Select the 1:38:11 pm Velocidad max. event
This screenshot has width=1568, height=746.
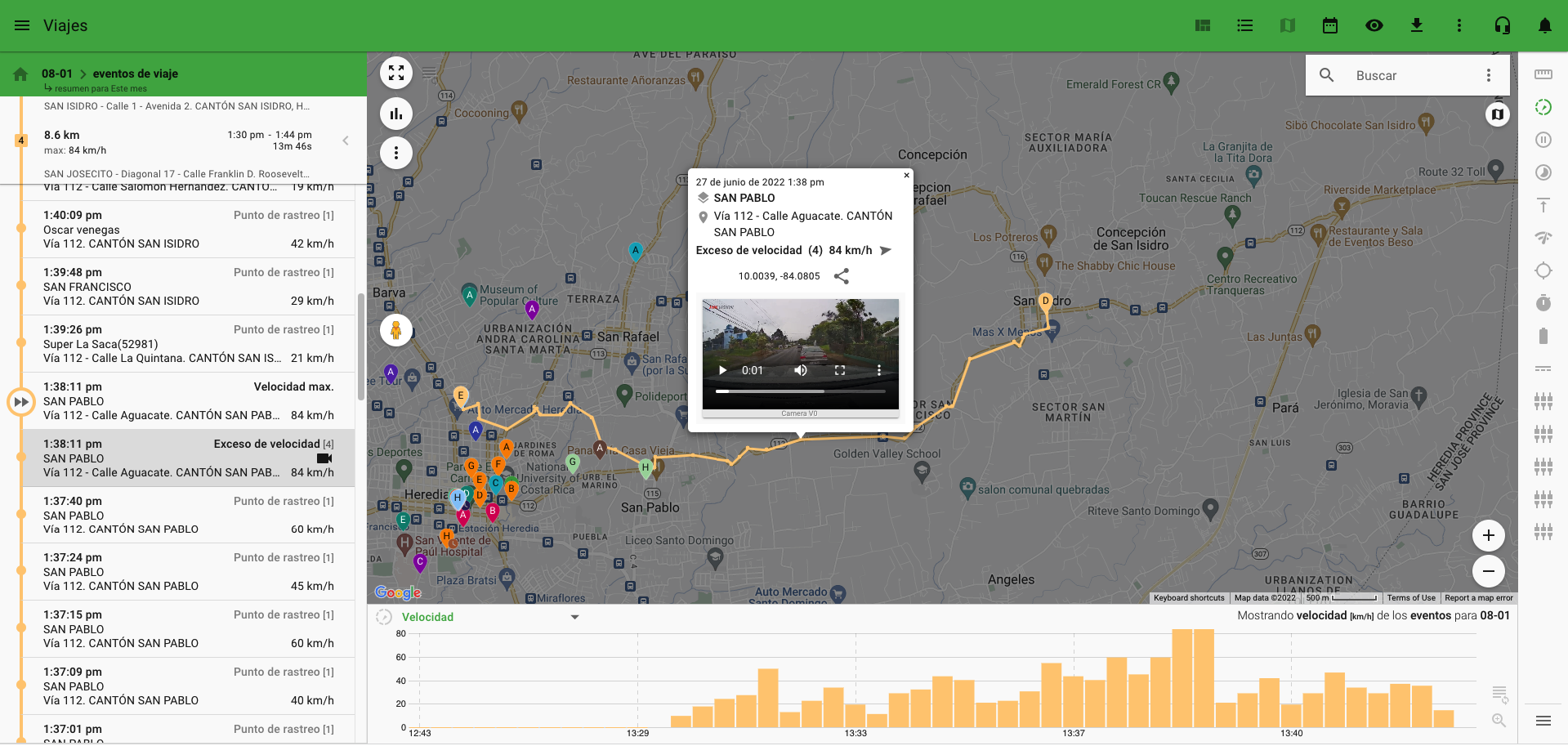(x=188, y=401)
